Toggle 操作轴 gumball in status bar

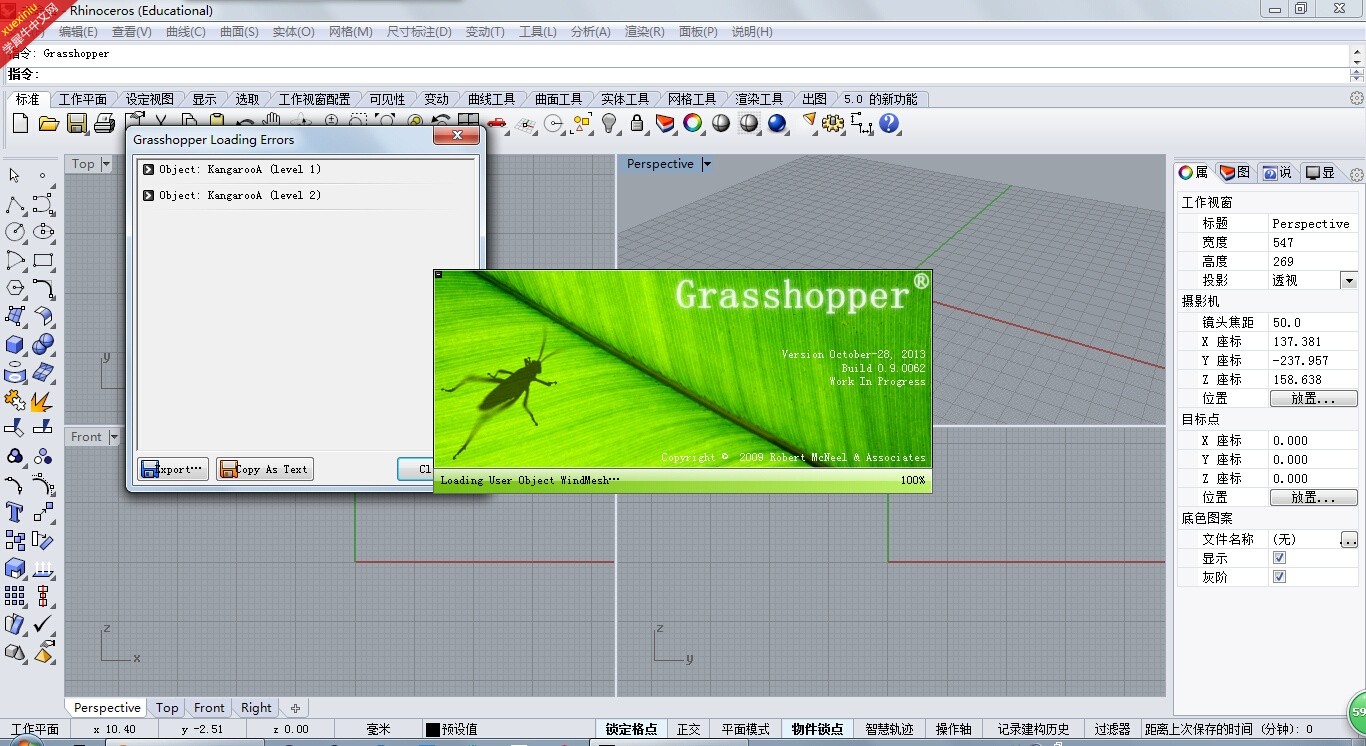click(953, 729)
